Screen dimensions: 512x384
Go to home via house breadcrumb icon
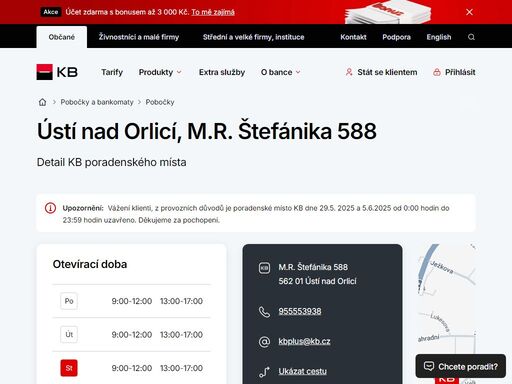42,102
